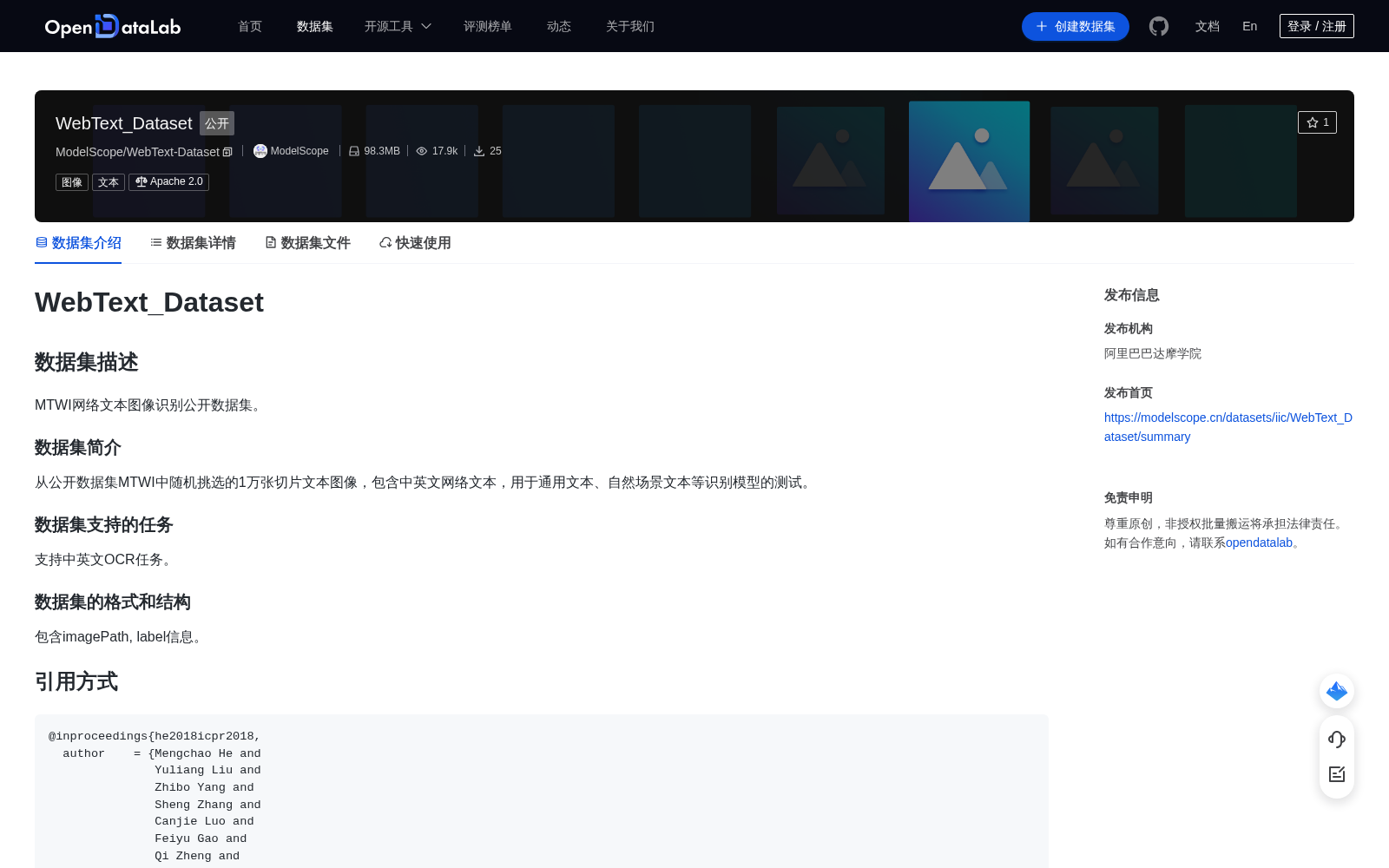
Task: Click the dataset size disk icon
Action: (354, 151)
